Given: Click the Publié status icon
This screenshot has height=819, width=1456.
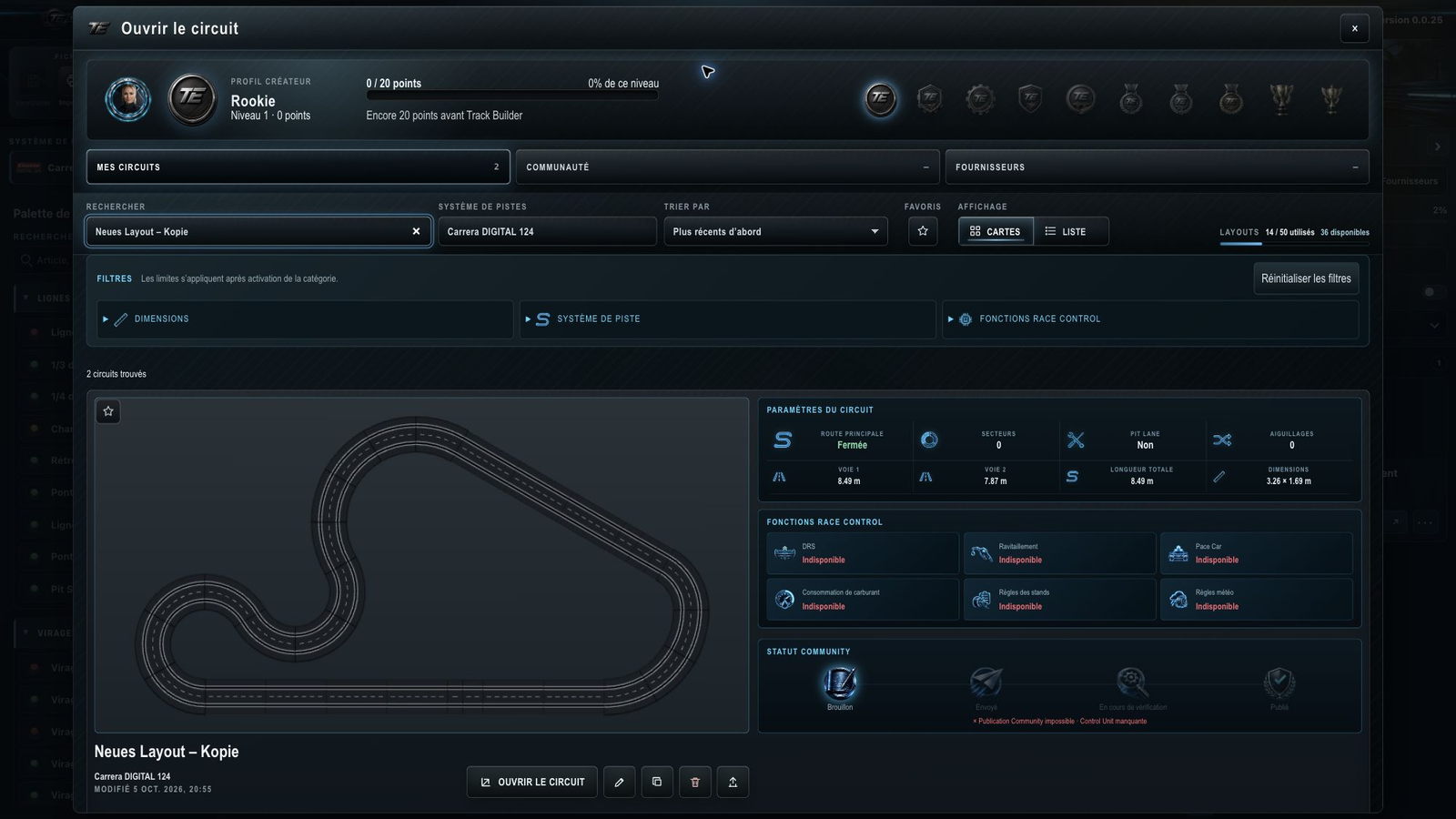Looking at the screenshot, I should [x=1279, y=683].
